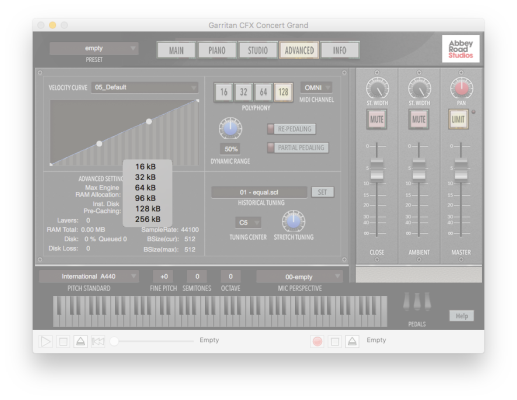
Task: Click the Octave value field
Action: pyautogui.click(x=231, y=277)
